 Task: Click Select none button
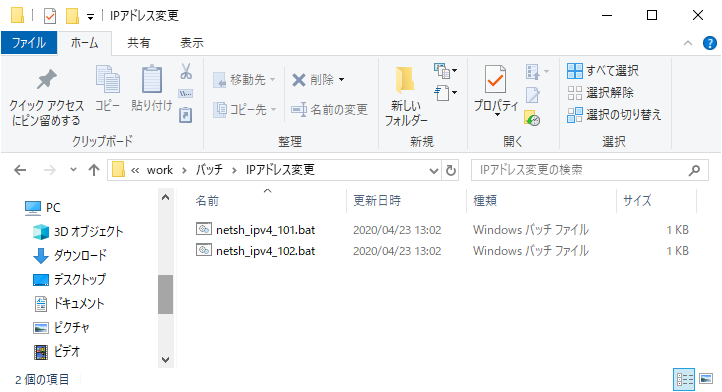(x=600, y=93)
